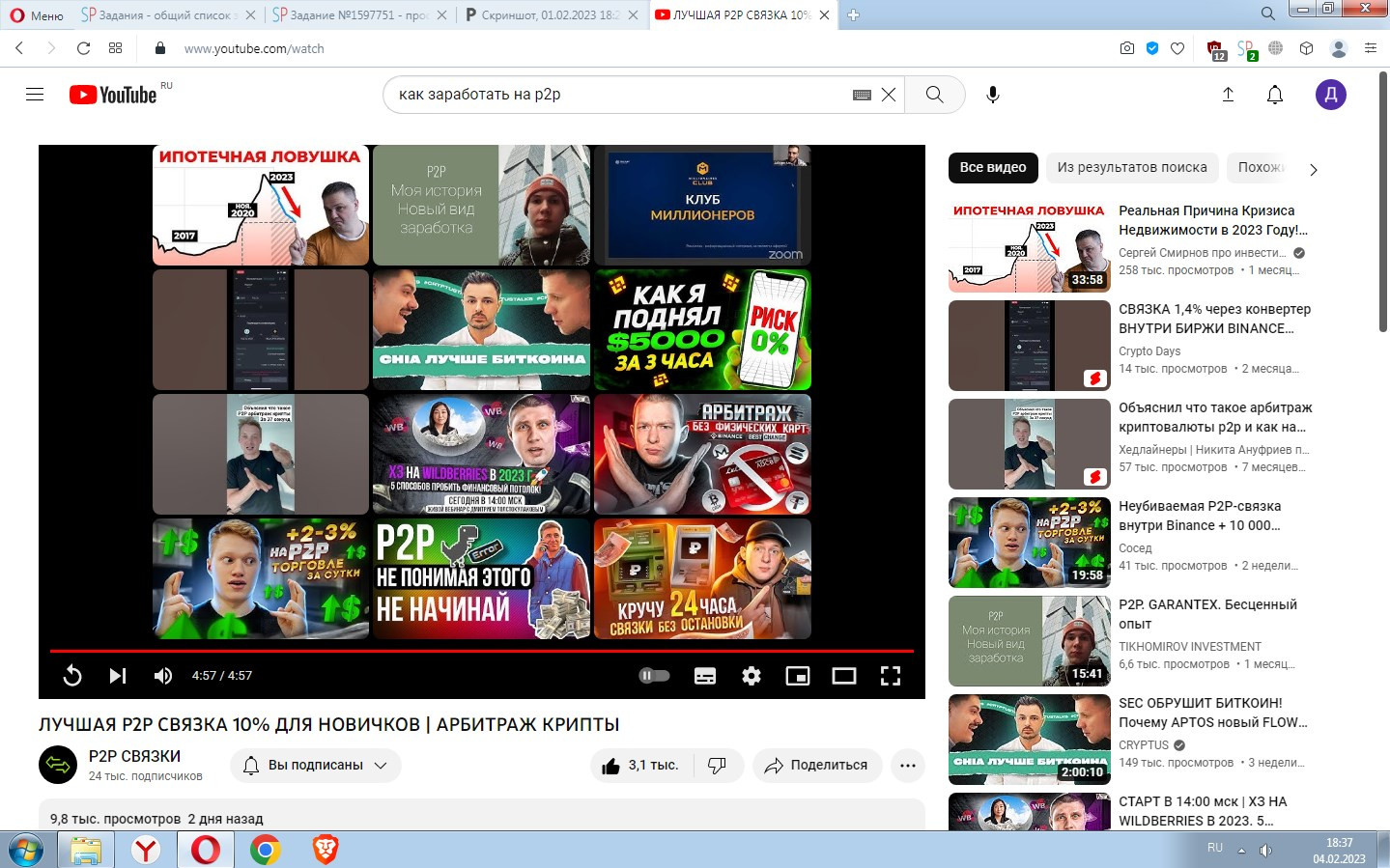Viewport: 1390px width, 868px height.
Task: Click end-screen Кручу 24 часа thumbnail
Action: pos(702,578)
